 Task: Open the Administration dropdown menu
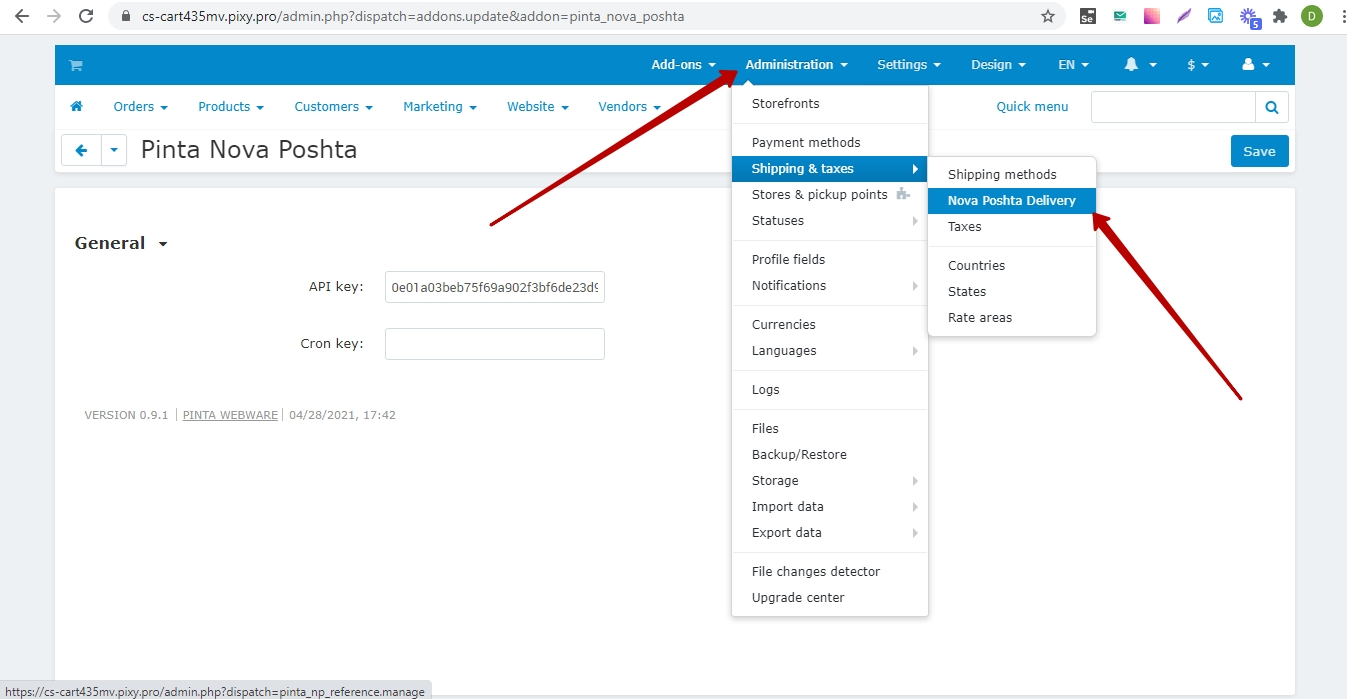tap(796, 64)
